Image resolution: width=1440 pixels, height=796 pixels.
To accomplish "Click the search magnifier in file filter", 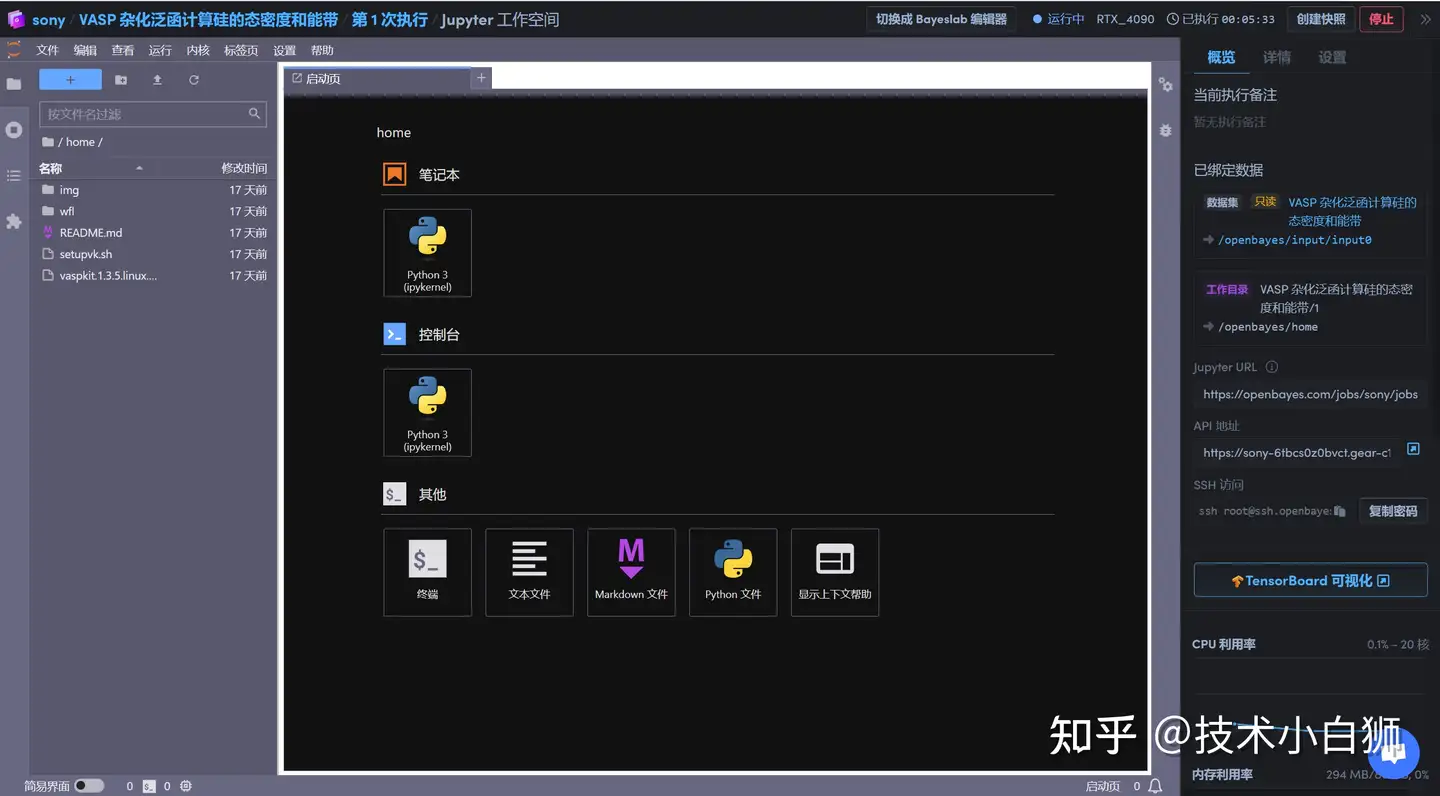I will pyautogui.click(x=254, y=114).
